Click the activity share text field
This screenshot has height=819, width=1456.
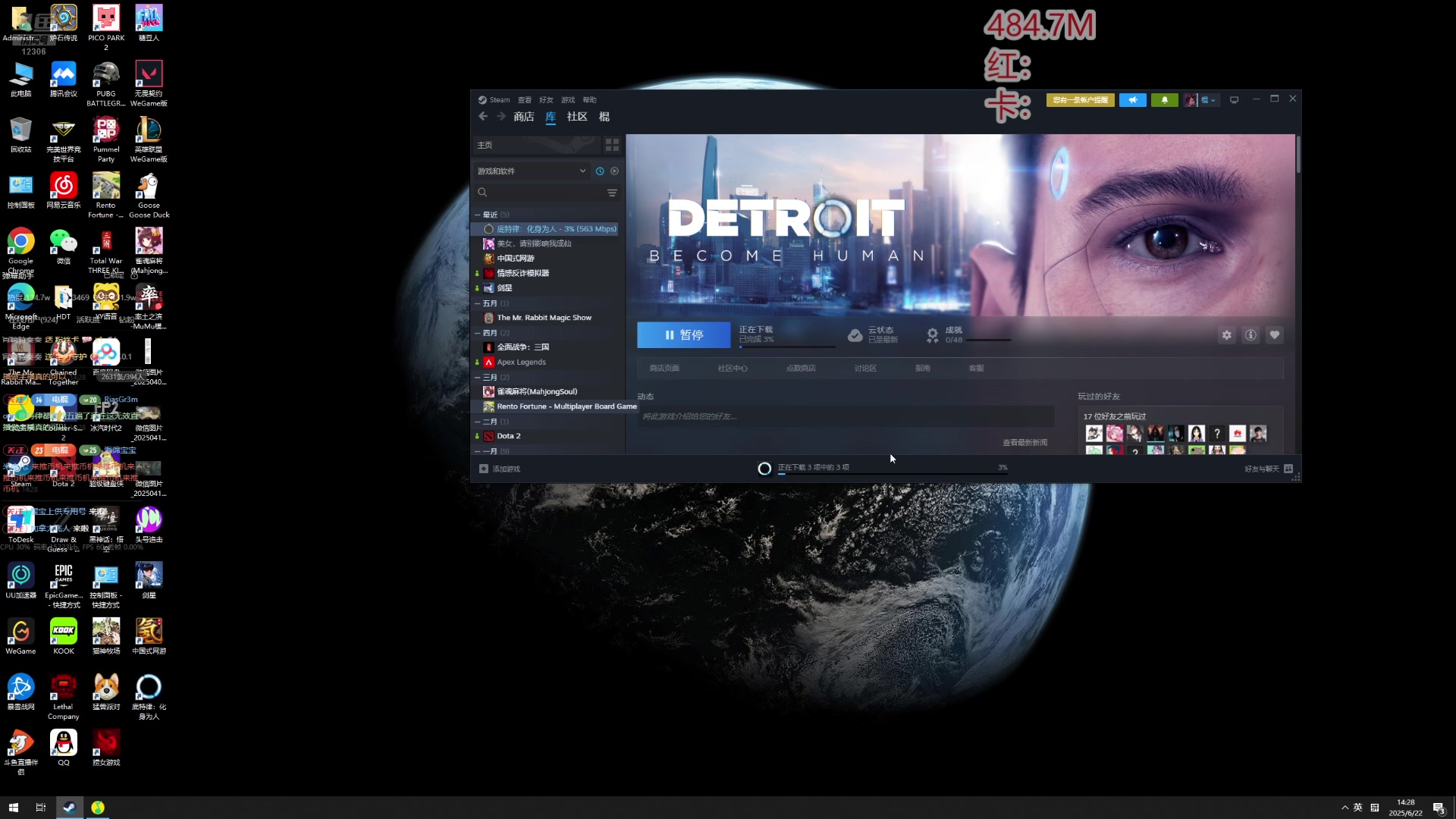846,416
